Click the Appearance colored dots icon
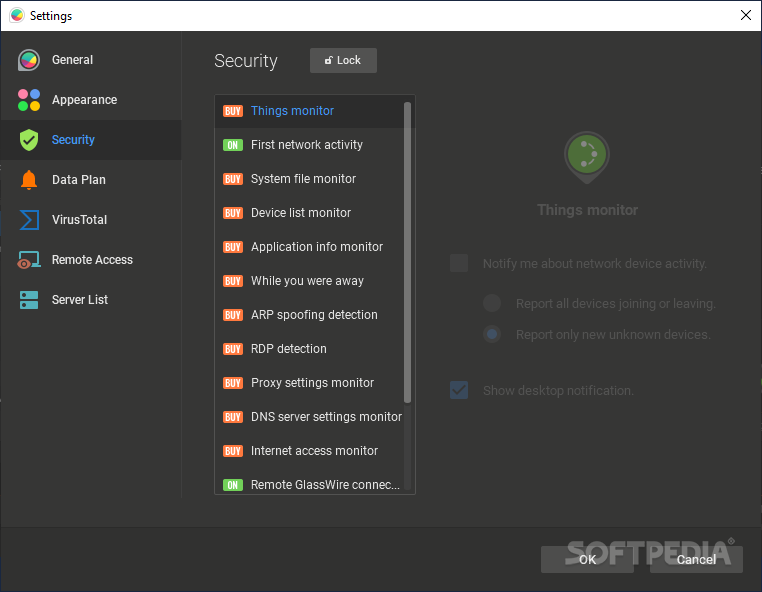The width and height of the screenshot is (762, 592). click(x=29, y=100)
